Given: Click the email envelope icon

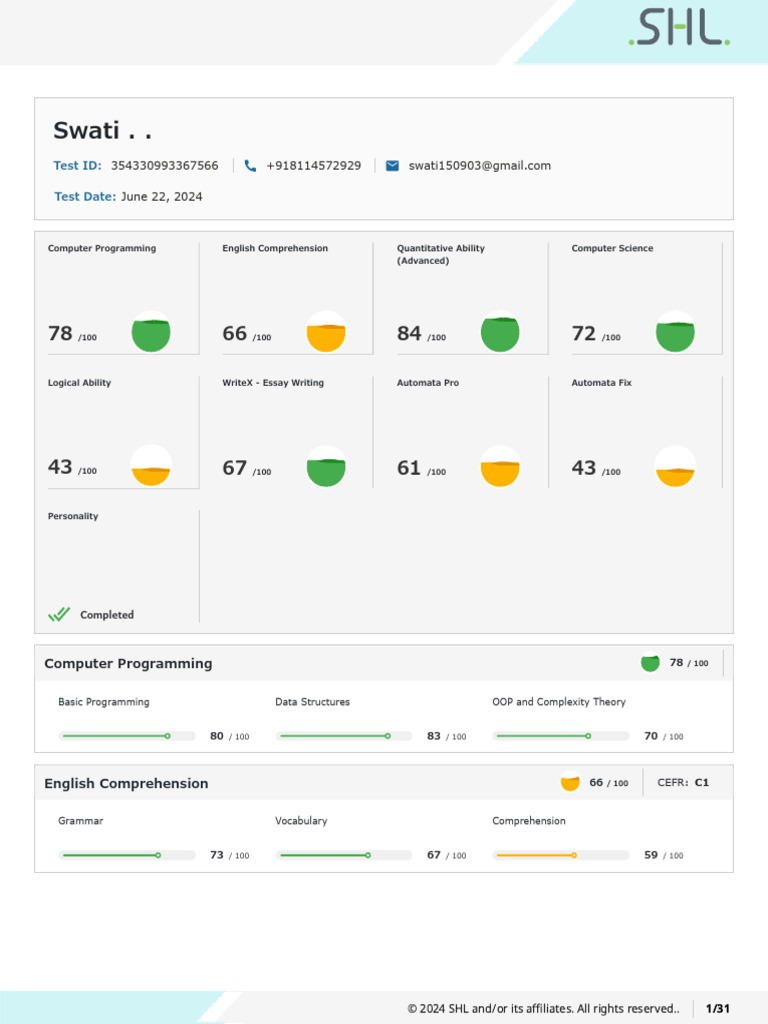Looking at the screenshot, I should click(392, 166).
